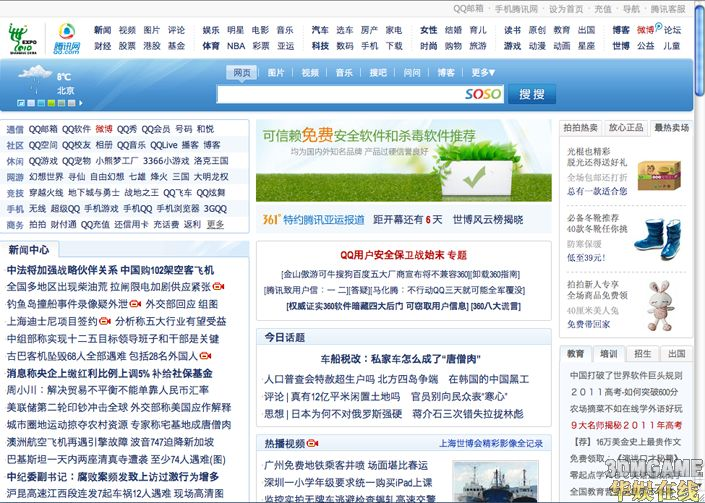Screen dimensions: 705x503
Task: Expand the 更多▼ search category dropdown
Action: point(483,72)
